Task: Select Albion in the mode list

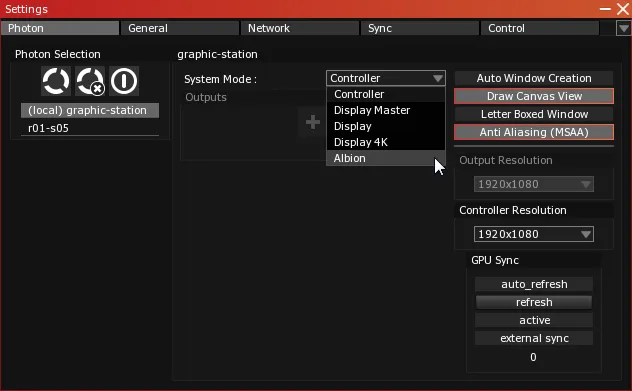Action: [386, 158]
